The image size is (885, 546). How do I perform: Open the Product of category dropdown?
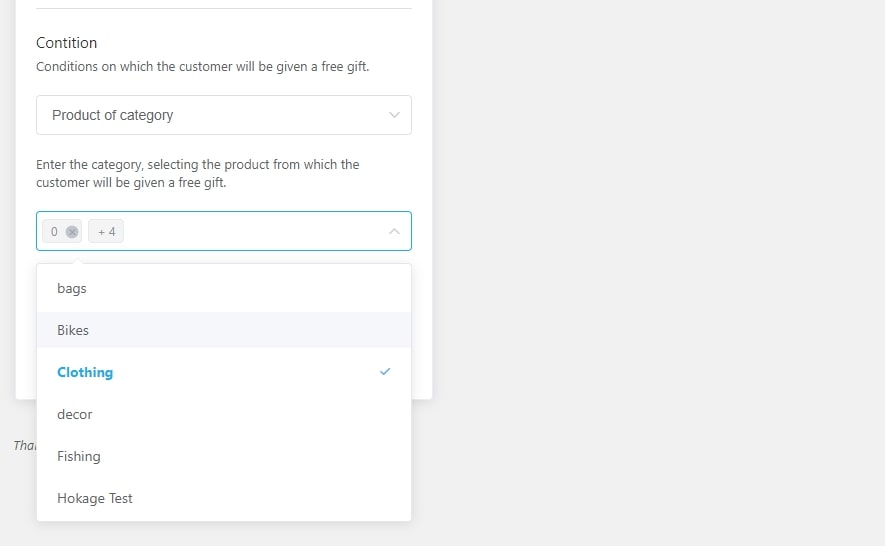coord(223,115)
